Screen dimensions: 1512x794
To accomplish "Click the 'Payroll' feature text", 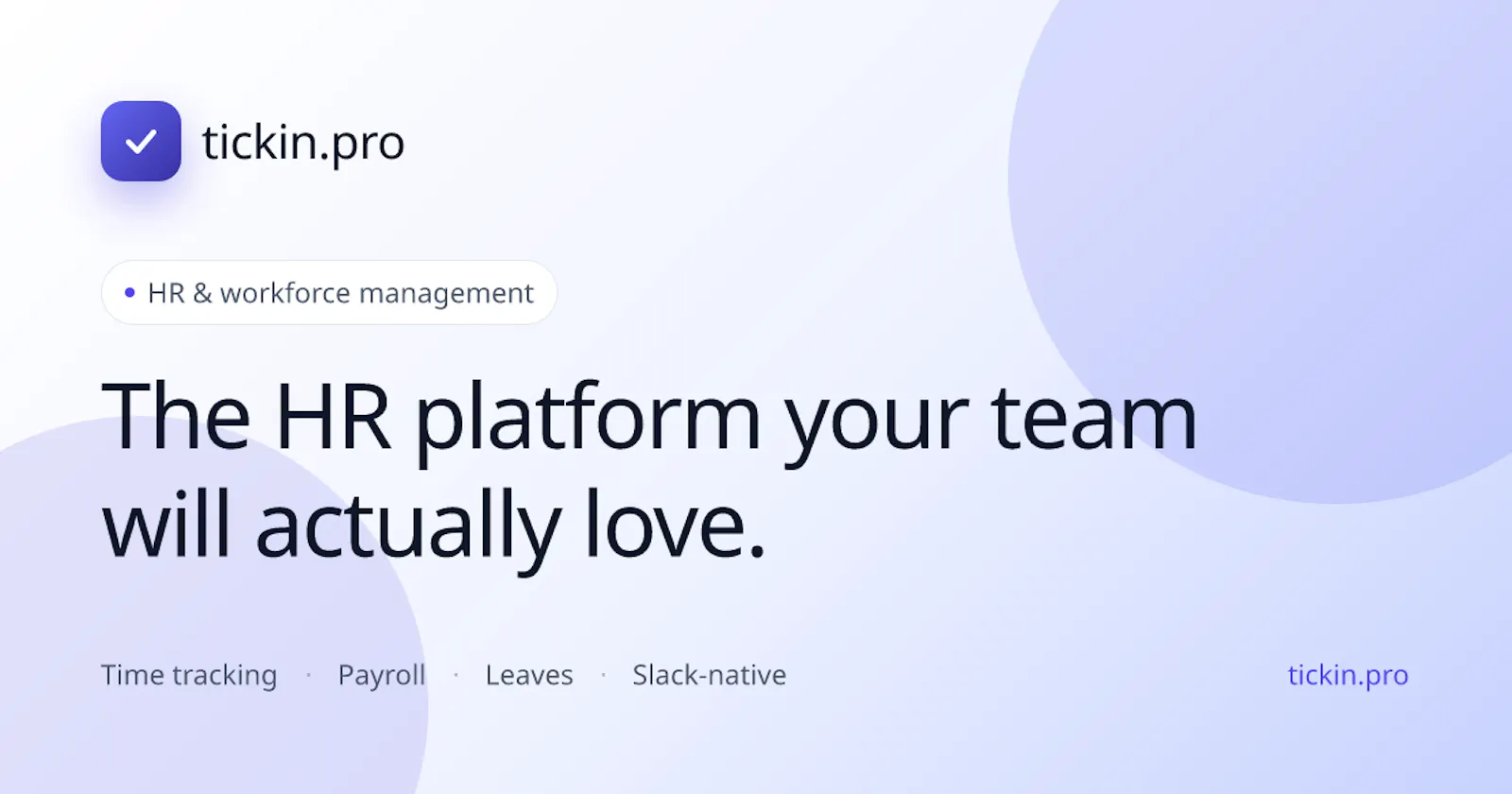I will pos(382,675).
